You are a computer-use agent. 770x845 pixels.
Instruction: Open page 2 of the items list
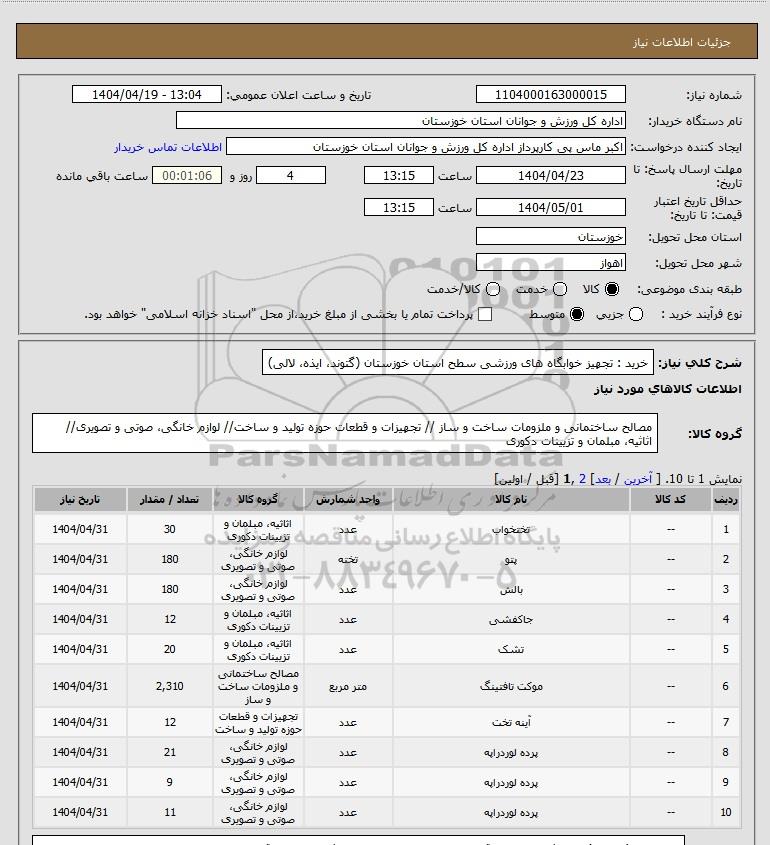point(582,479)
